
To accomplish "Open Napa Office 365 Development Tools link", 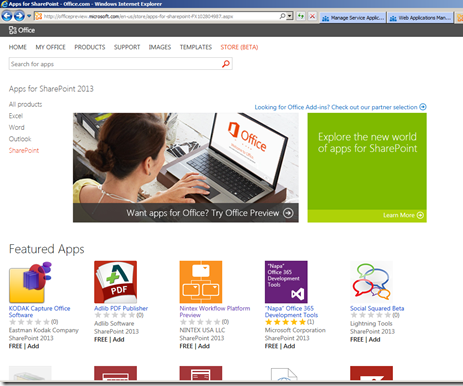I will click(291, 312).
